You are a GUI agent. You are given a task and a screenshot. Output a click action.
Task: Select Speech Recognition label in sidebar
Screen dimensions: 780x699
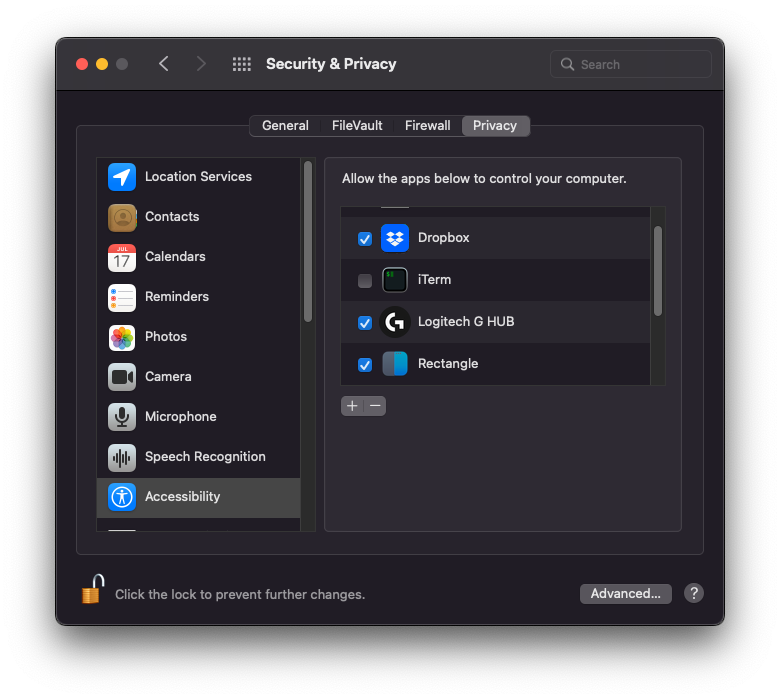click(205, 457)
